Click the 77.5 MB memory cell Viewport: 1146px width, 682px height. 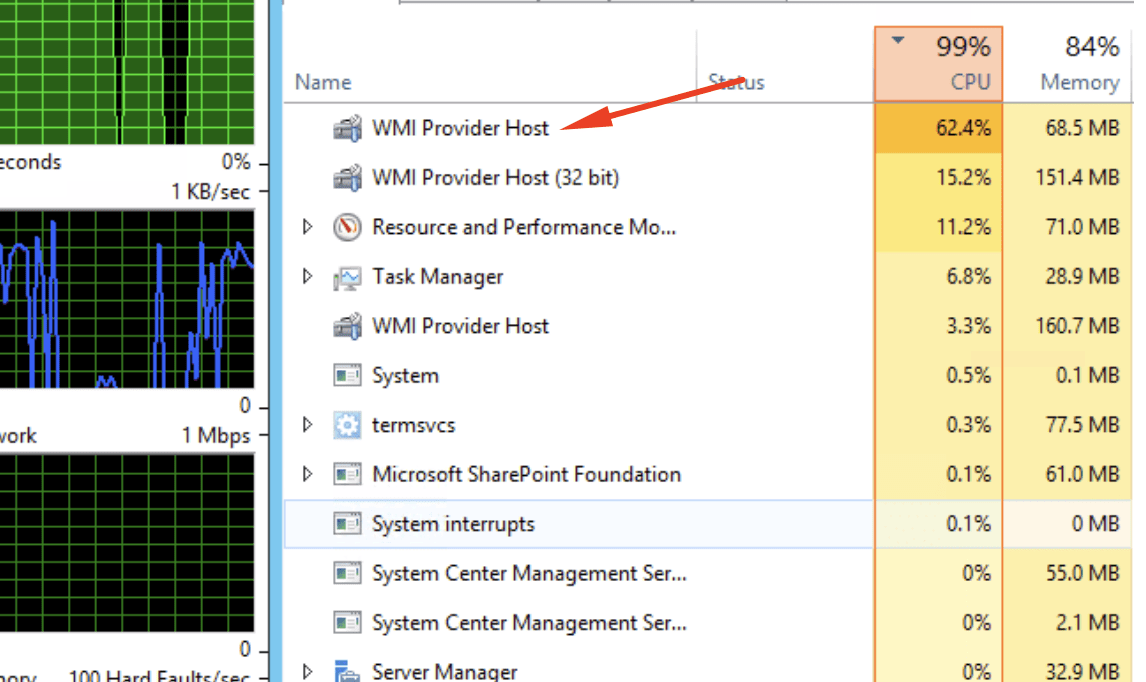[1068, 425]
